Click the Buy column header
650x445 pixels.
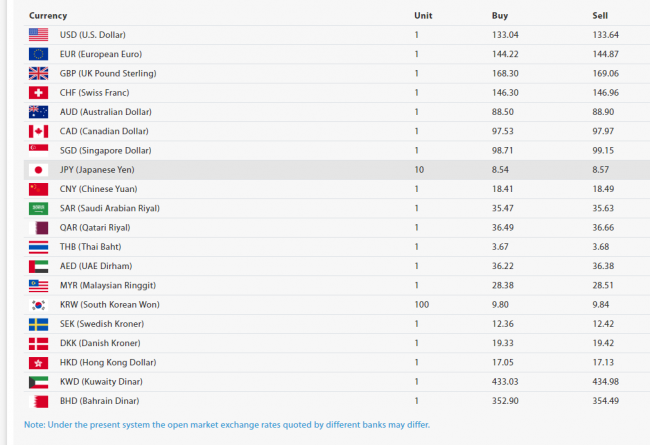coord(500,16)
